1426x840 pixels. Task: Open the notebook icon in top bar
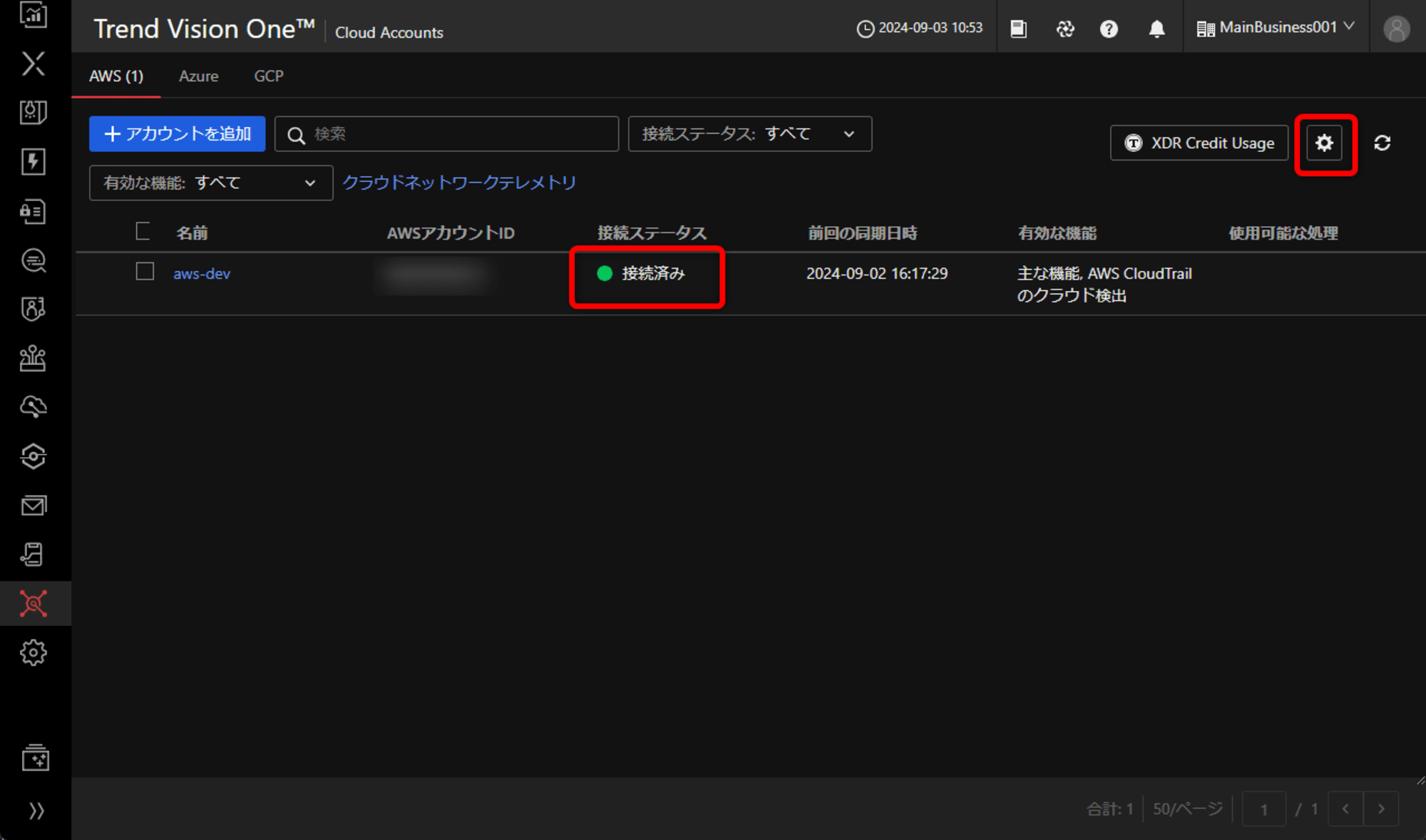pyautogui.click(x=1019, y=29)
